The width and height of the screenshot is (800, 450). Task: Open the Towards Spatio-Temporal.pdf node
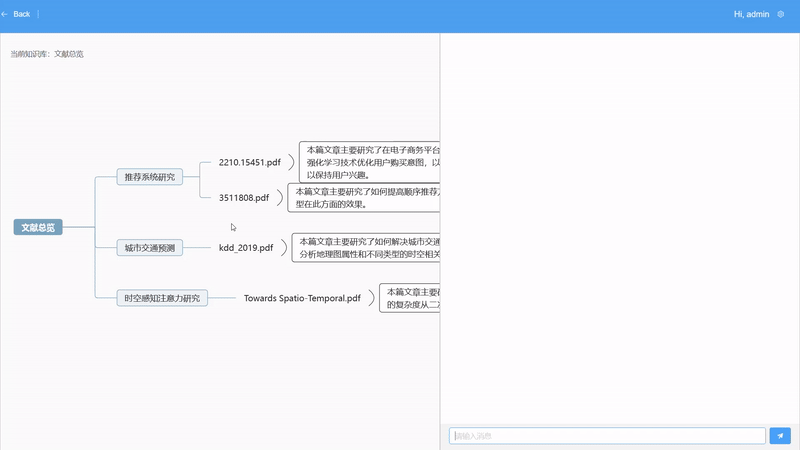[x=302, y=298]
